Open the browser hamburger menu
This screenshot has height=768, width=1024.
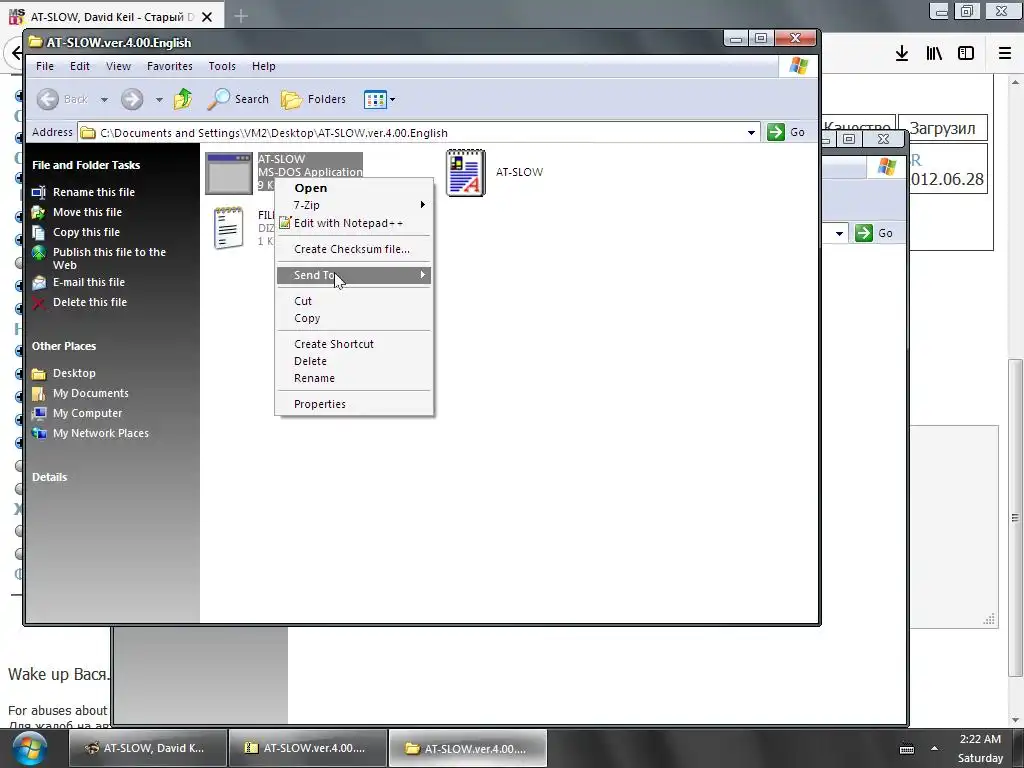(1005, 53)
